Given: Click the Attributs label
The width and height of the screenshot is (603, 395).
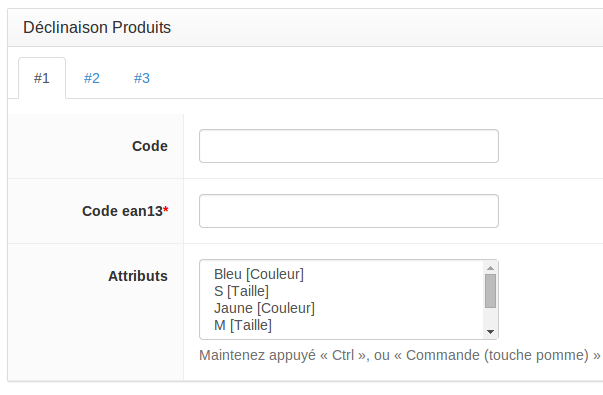Looking at the screenshot, I should (x=138, y=276).
